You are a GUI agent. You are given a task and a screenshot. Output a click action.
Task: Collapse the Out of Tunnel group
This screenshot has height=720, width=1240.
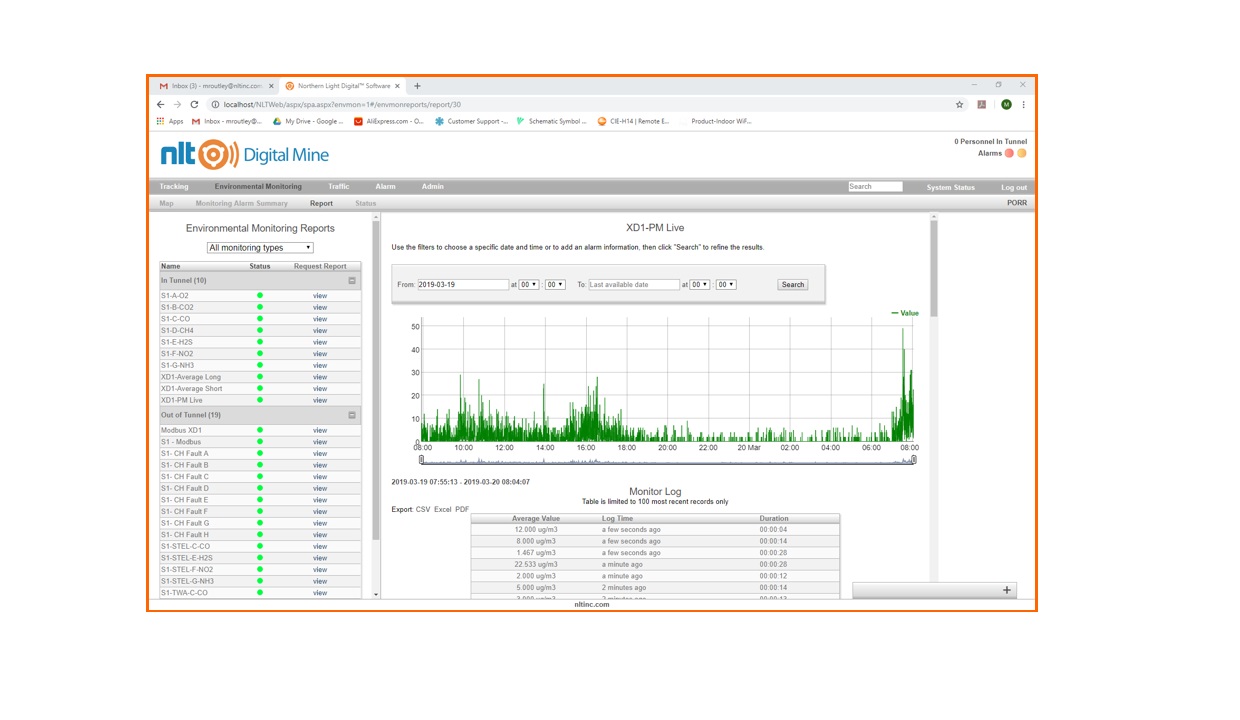352,415
